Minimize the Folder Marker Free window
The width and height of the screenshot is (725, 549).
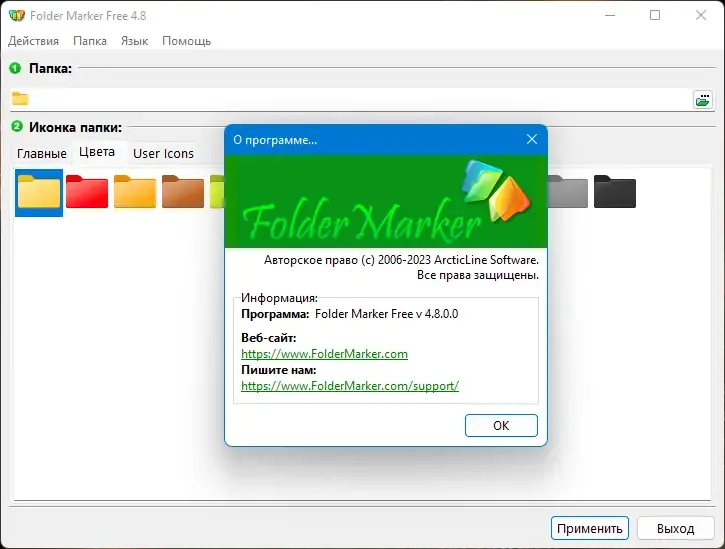coord(610,15)
